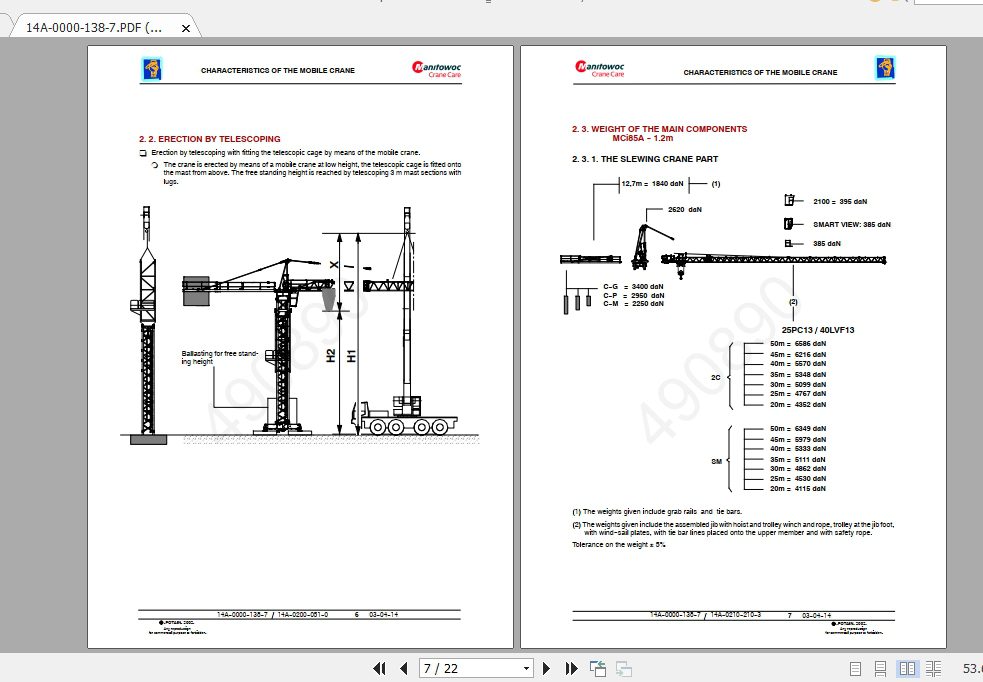This screenshot has height=682, width=983.
Task: Toggle the highlighted two-page facing view
Action: point(907,668)
